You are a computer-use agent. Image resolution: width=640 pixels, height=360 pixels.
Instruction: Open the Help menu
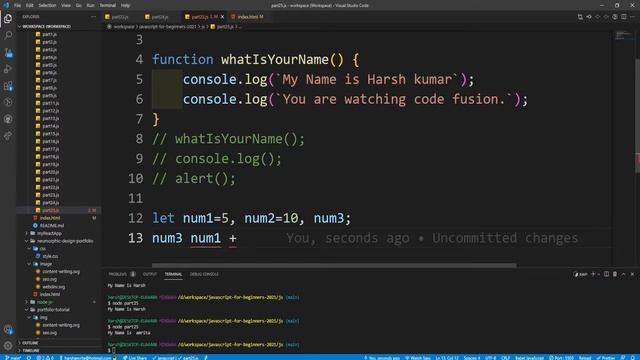(125, 5)
